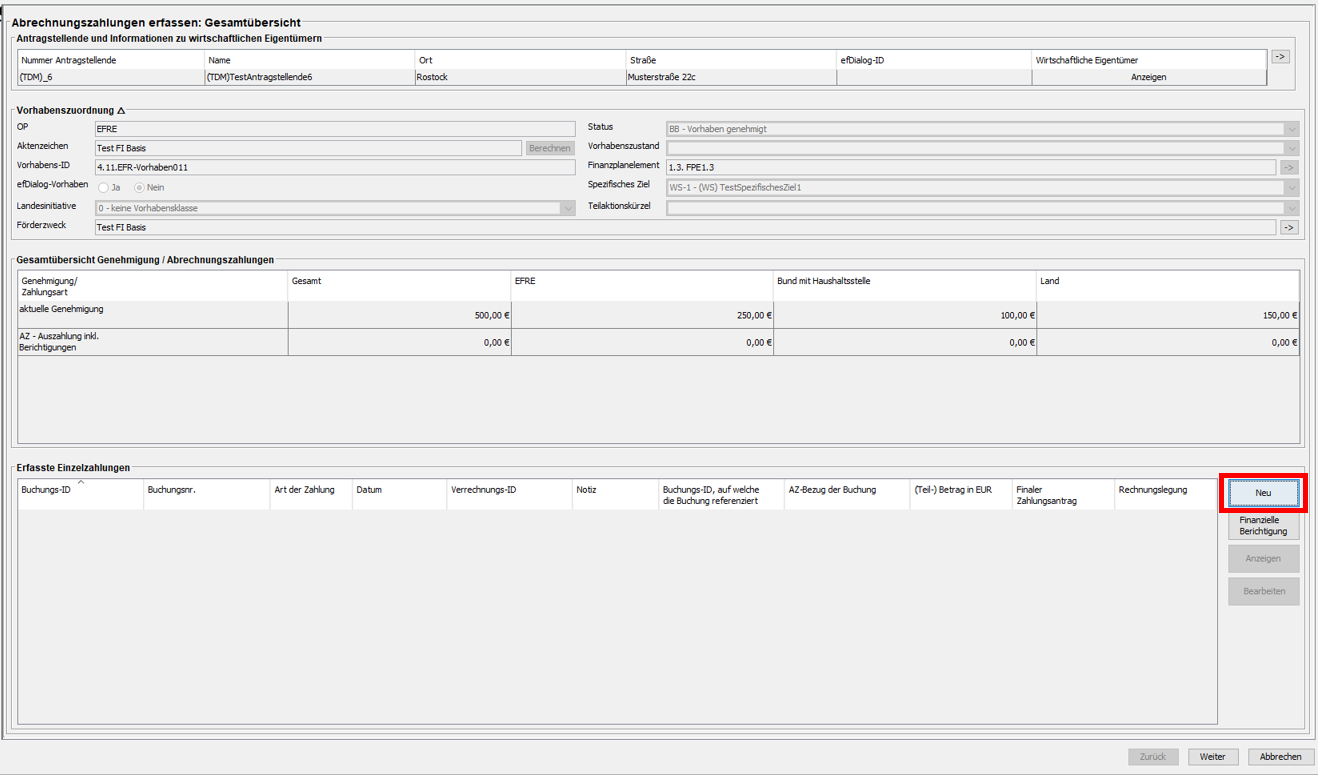1318x775 pixels.
Task: Open the Teilaktionskürzel dropdown
Action: click(x=1291, y=208)
